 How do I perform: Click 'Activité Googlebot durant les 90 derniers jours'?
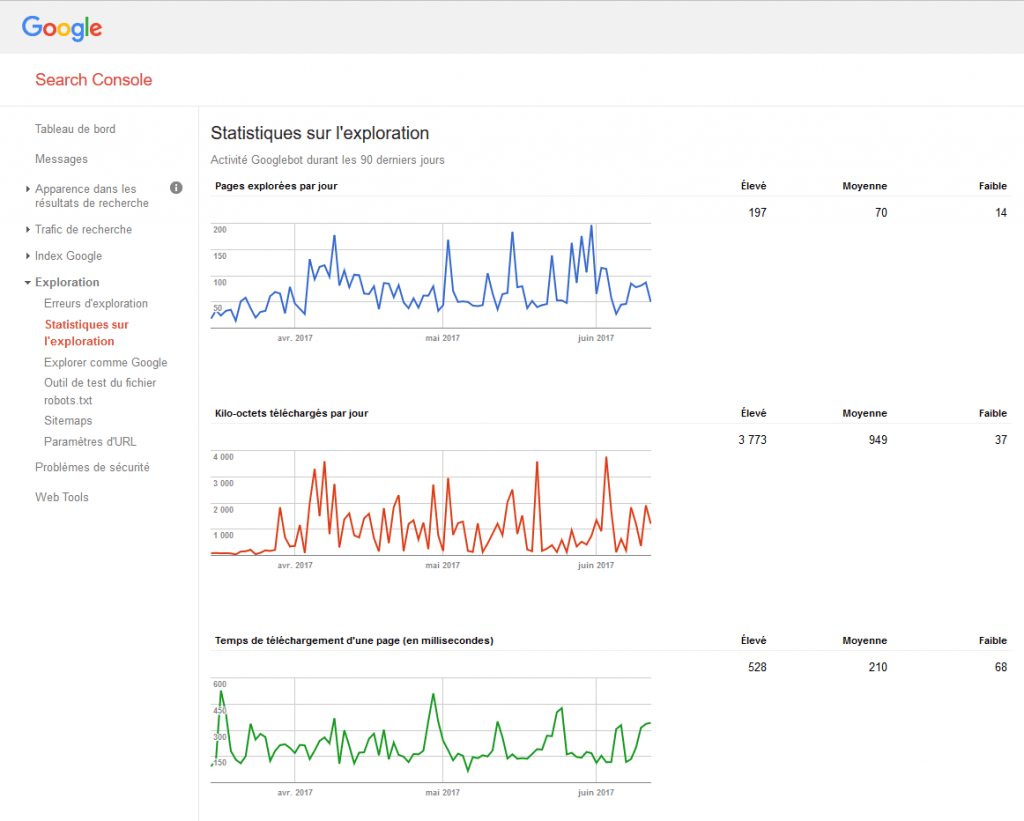tap(327, 160)
